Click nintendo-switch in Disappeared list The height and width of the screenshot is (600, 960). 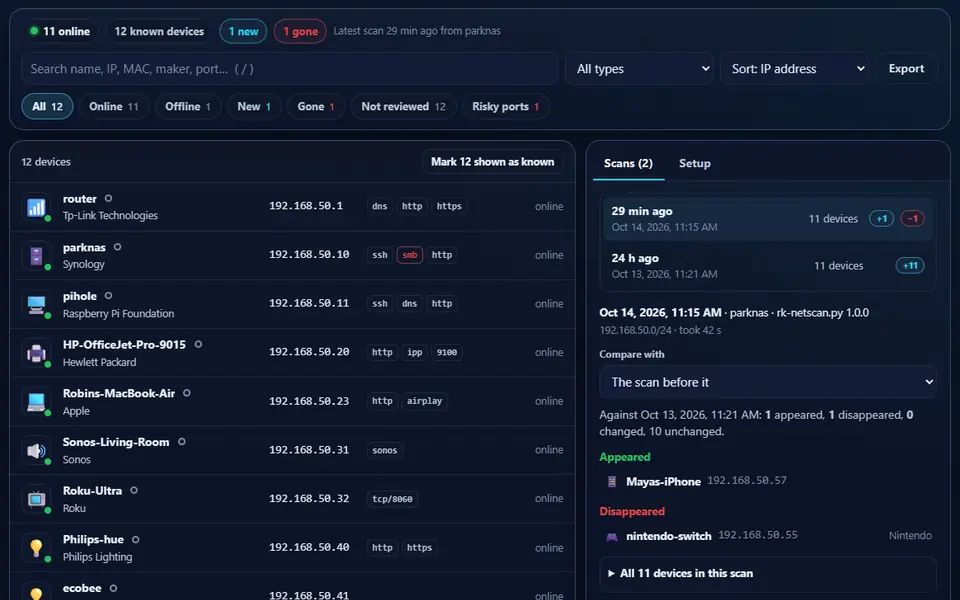click(x=669, y=536)
